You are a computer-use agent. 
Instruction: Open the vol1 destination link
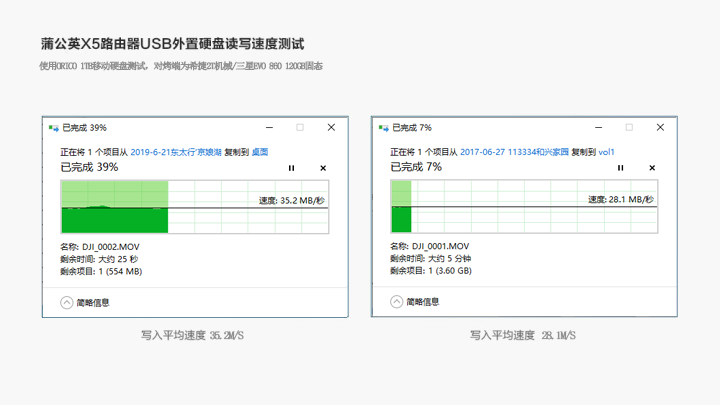point(606,153)
